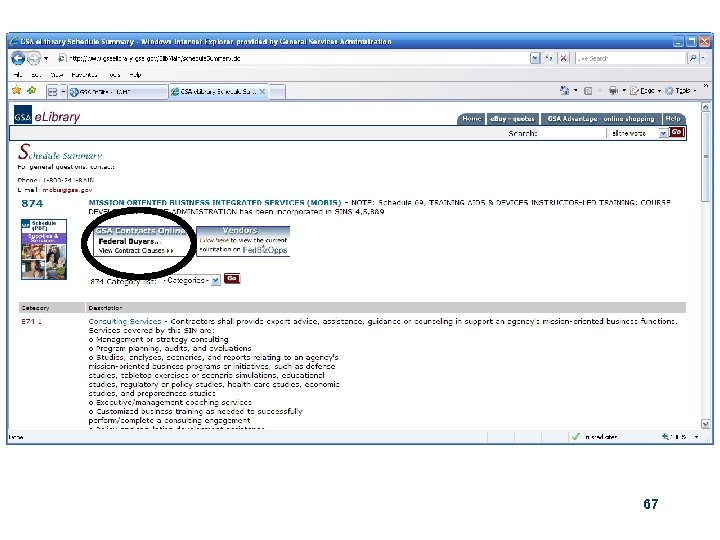Click Federal Buyers under GSA Contracts Online

click(129, 242)
